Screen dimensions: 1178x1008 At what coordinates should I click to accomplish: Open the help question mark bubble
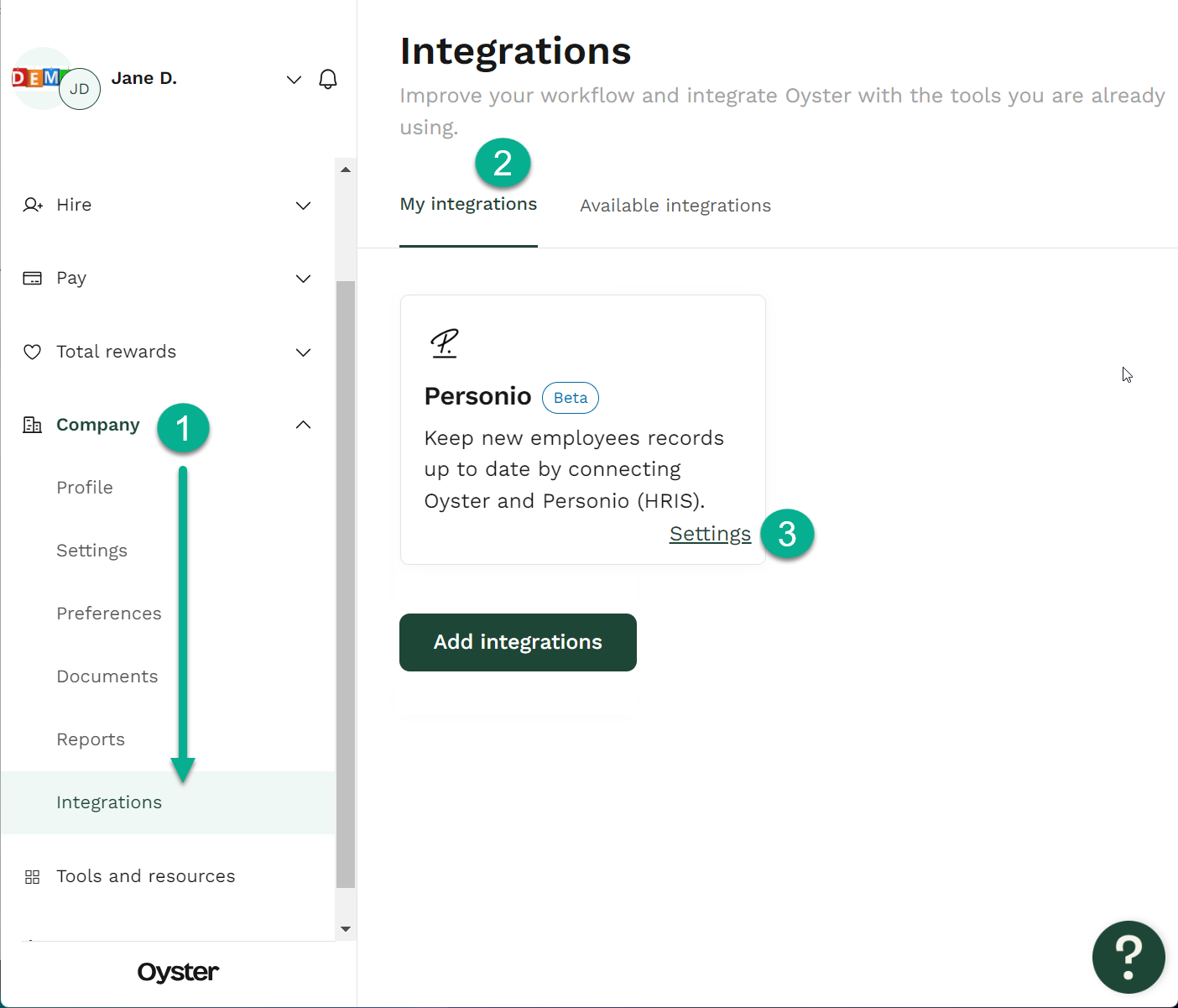(1128, 957)
